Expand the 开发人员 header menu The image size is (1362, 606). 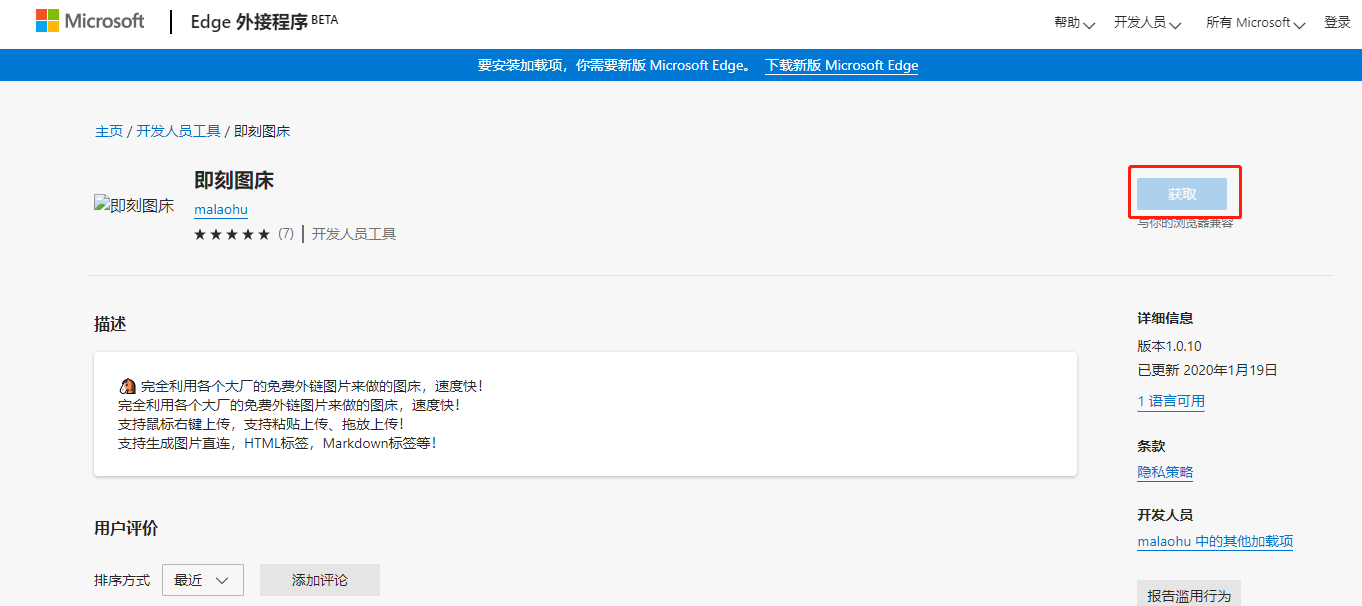coord(1147,22)
